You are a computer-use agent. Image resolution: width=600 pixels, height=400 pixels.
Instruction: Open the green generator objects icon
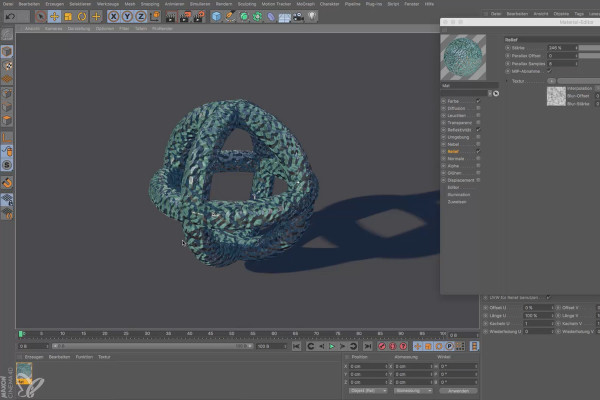point(244,16)
